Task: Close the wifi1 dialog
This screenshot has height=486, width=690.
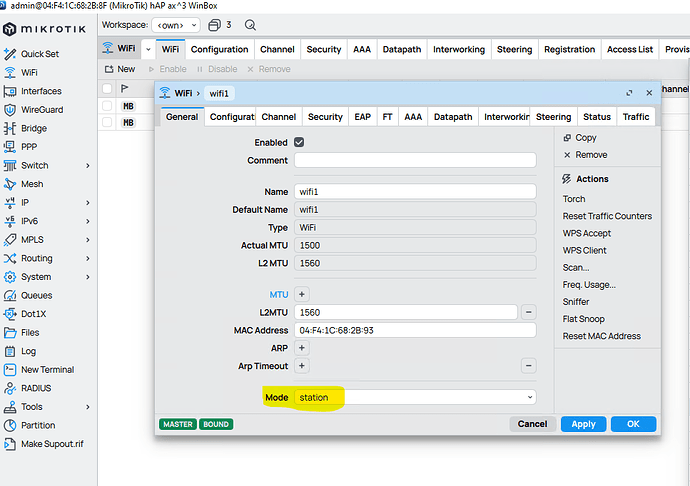Action: 649,93
